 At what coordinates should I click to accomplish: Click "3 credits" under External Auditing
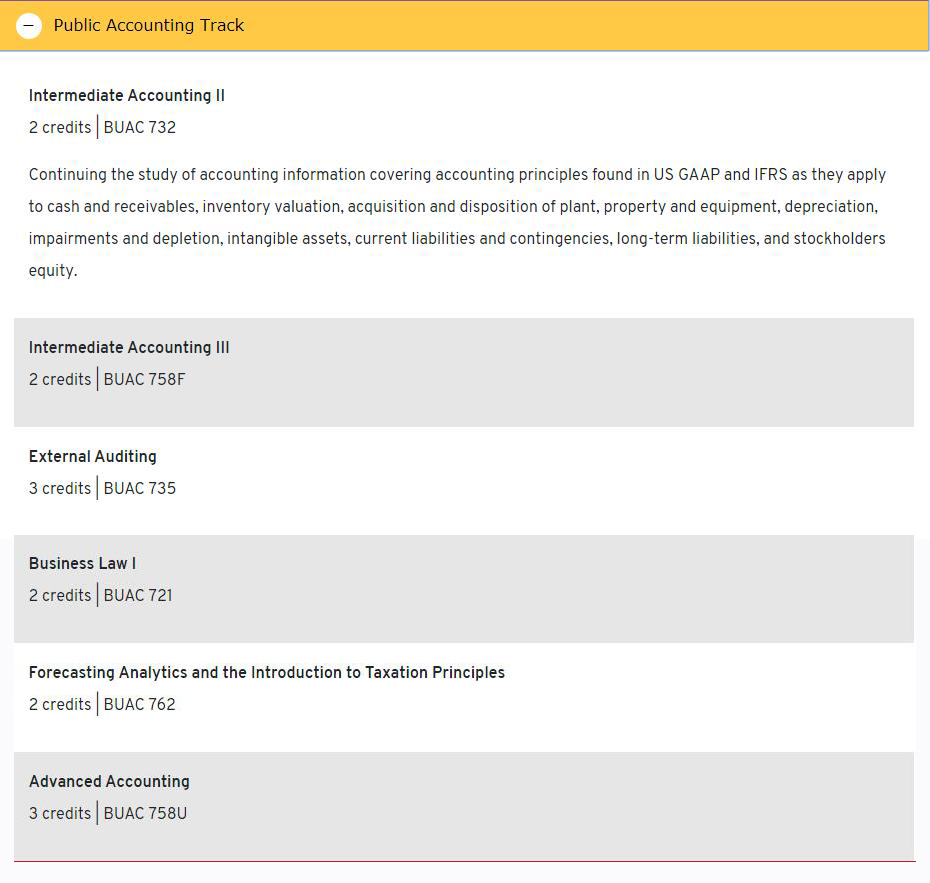coord(60,489)
